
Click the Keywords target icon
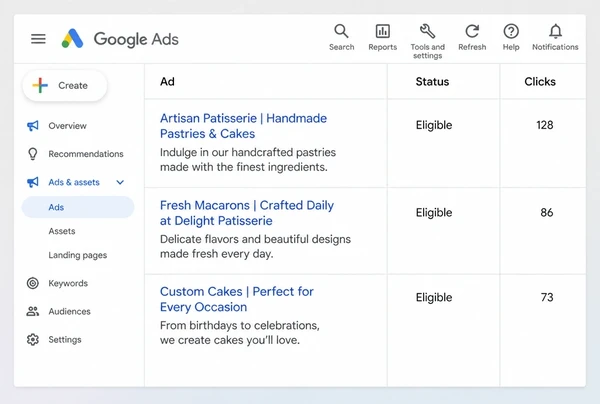point(33,283)
